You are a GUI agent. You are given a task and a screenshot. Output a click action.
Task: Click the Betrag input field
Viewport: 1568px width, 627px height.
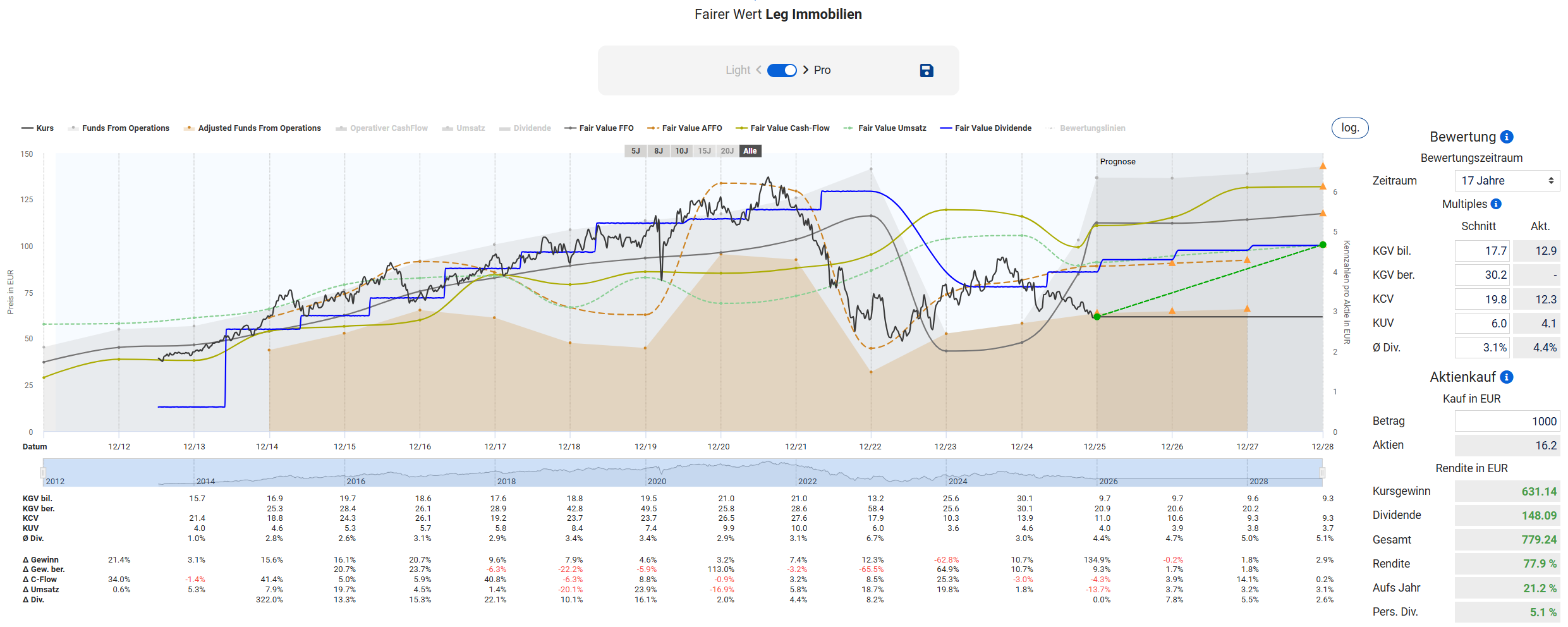(1507, 422)
